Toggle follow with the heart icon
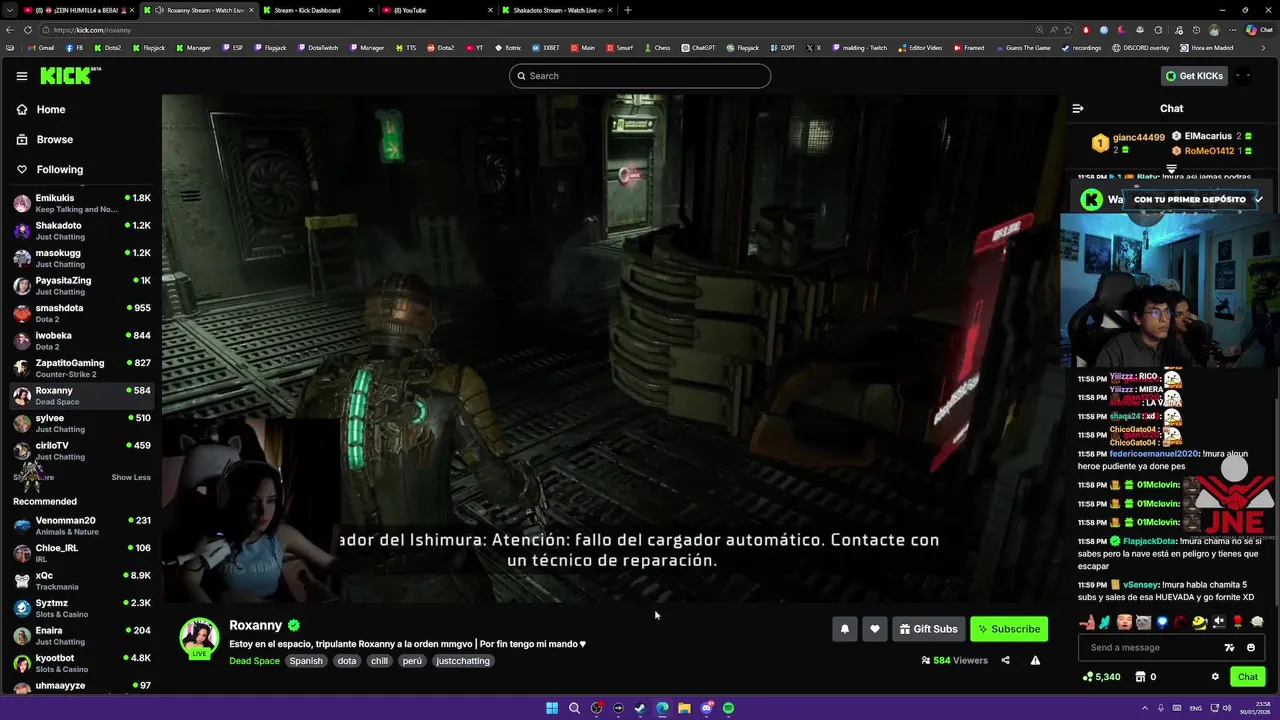1280x720 pixels. [x=875, y=629]
